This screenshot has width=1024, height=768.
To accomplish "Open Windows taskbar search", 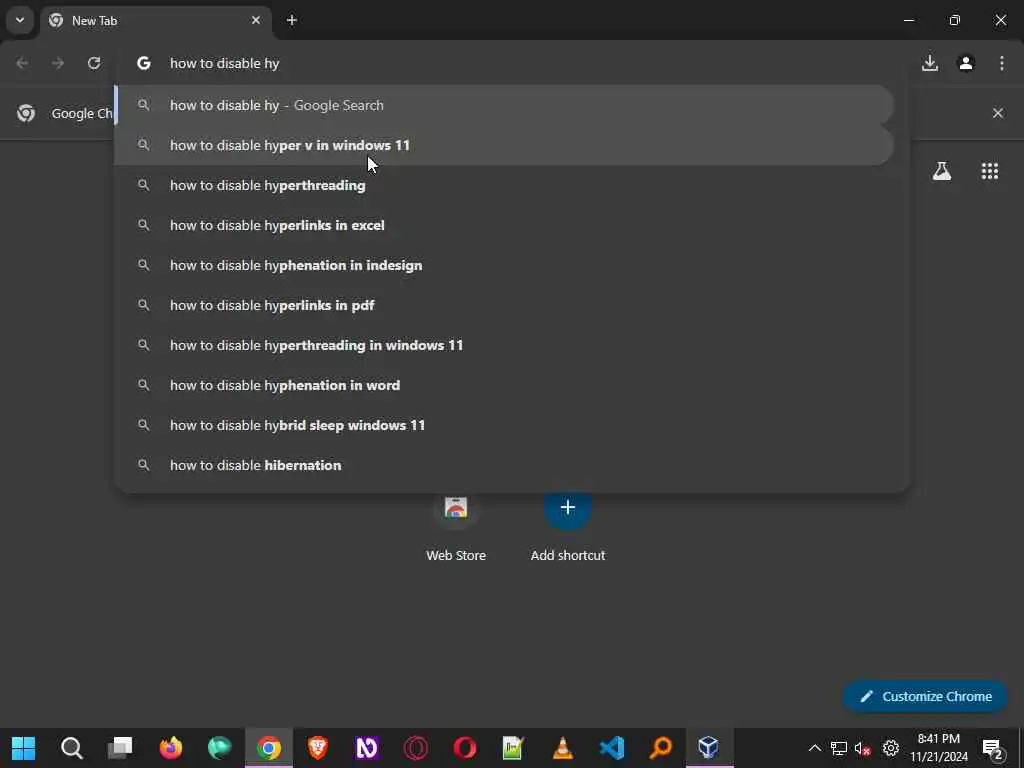I will [x=72, y=748].
